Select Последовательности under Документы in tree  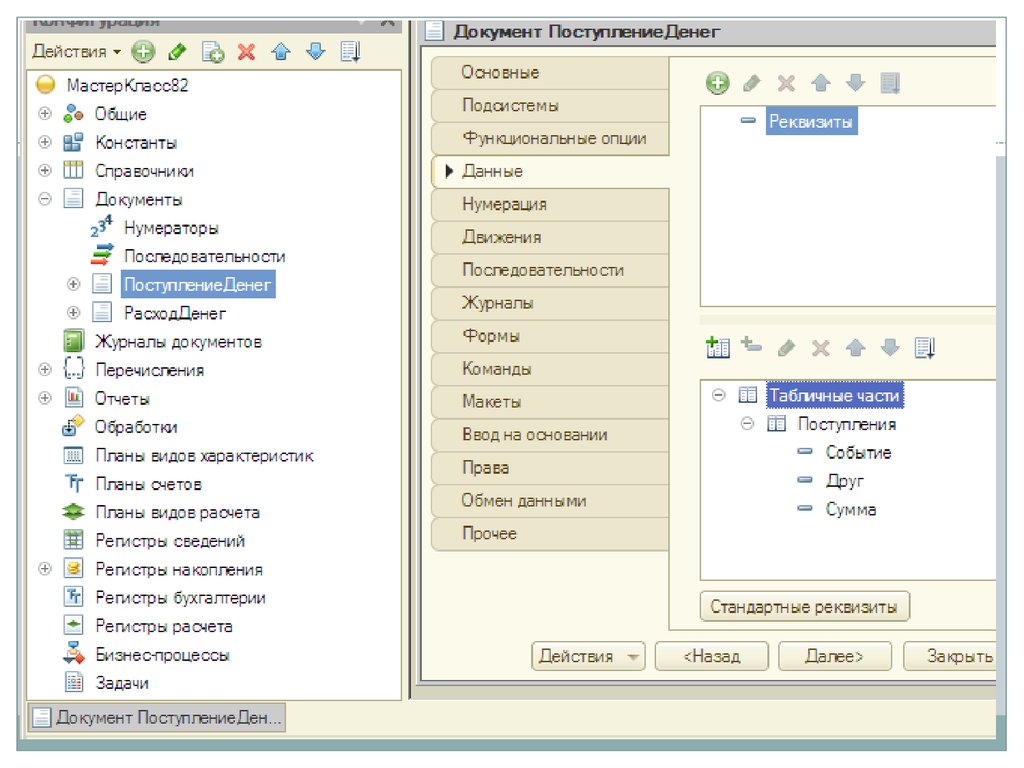204,256
